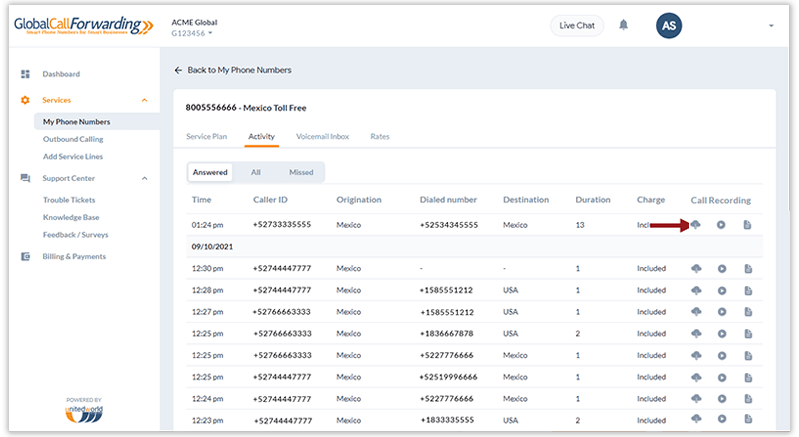Click the Dashboard grid icon
The image size is (799, 437).
pyautogui.click(x=25, y=74)
